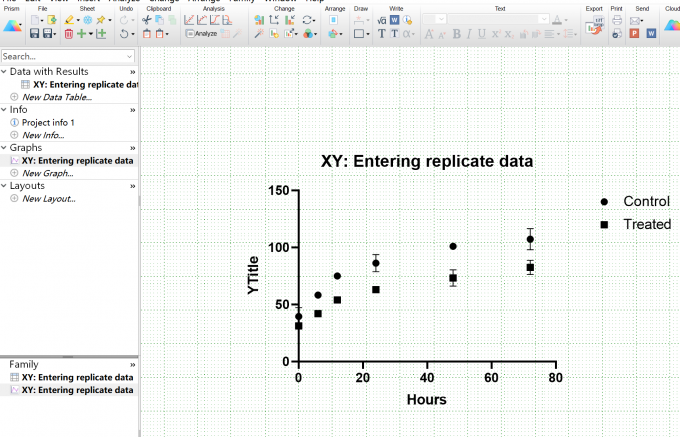Delete sheet with red trash icon
The height and width of the screenshot is (437, 680).
[x=69, y=34]
